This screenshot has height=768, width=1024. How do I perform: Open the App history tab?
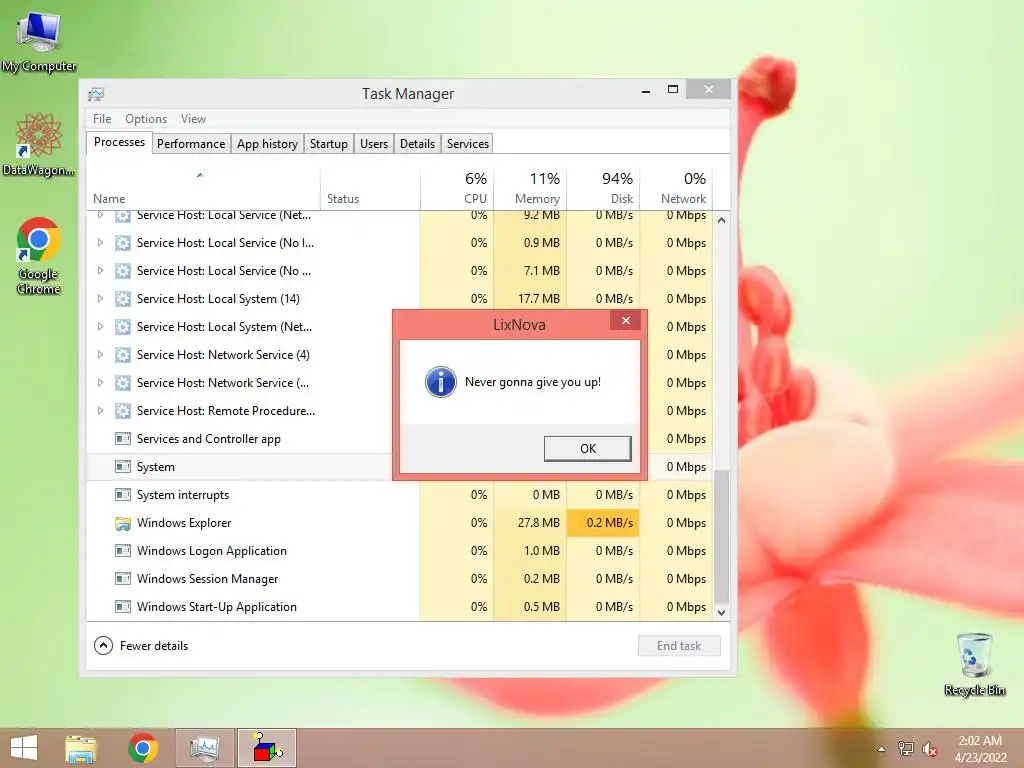click(x=267, y=144)
